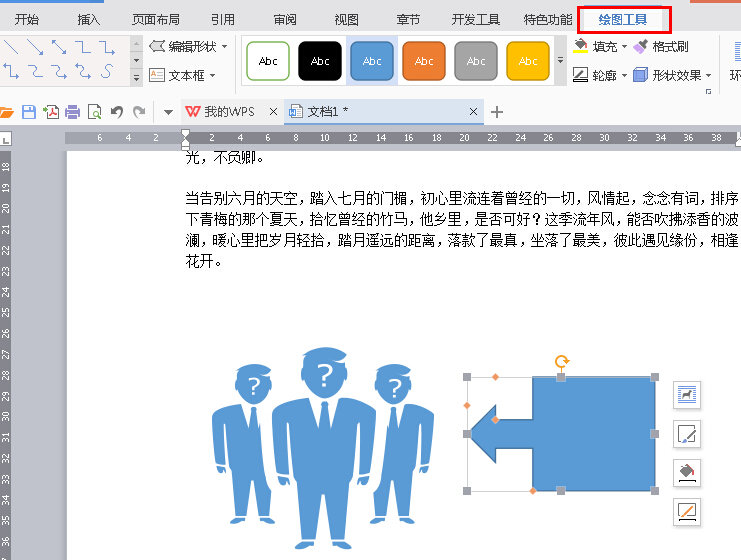Click the shape style brush icon beside the shape
Viewport: 741px width, 560px height.
[686, 434]
